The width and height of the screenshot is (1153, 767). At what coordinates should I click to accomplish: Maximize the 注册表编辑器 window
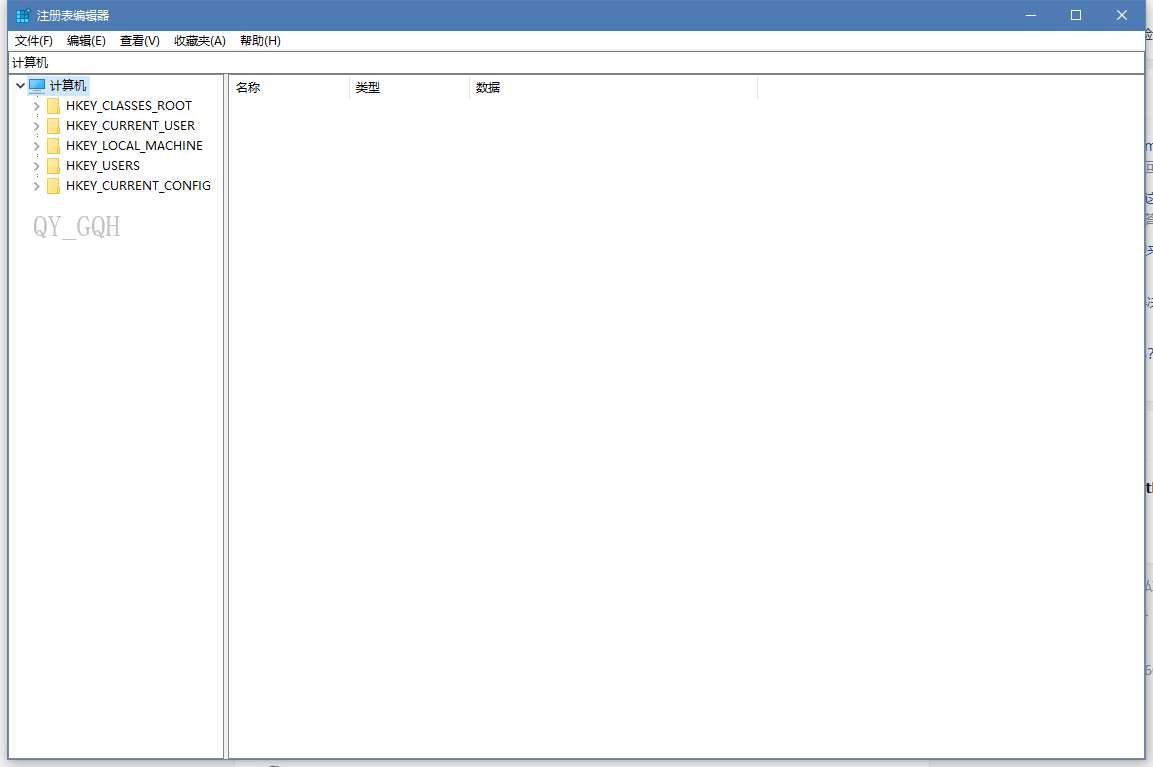coord(1076,15)
